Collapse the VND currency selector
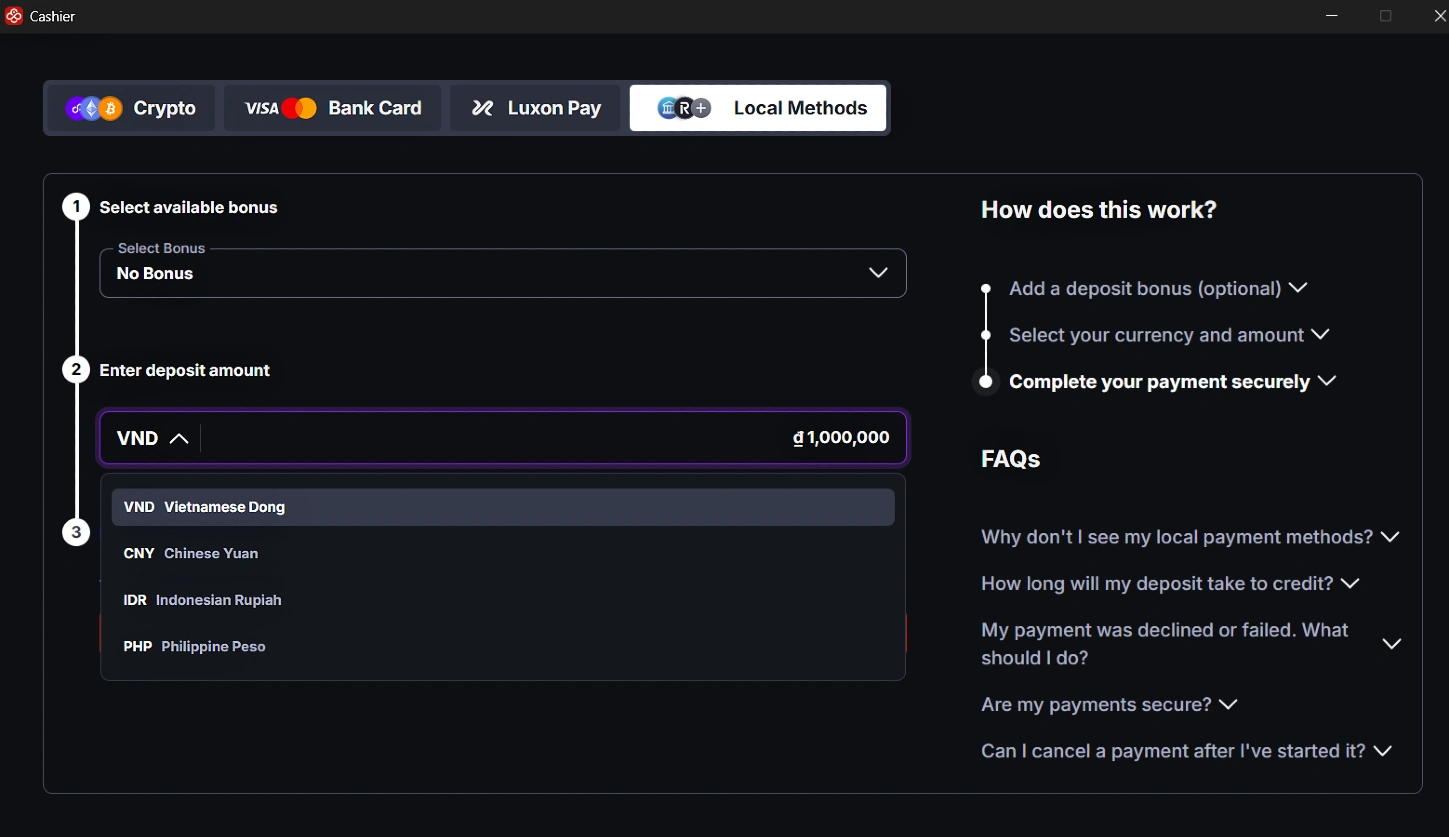This screenshot has width=1449, height=837. (152, 438)
